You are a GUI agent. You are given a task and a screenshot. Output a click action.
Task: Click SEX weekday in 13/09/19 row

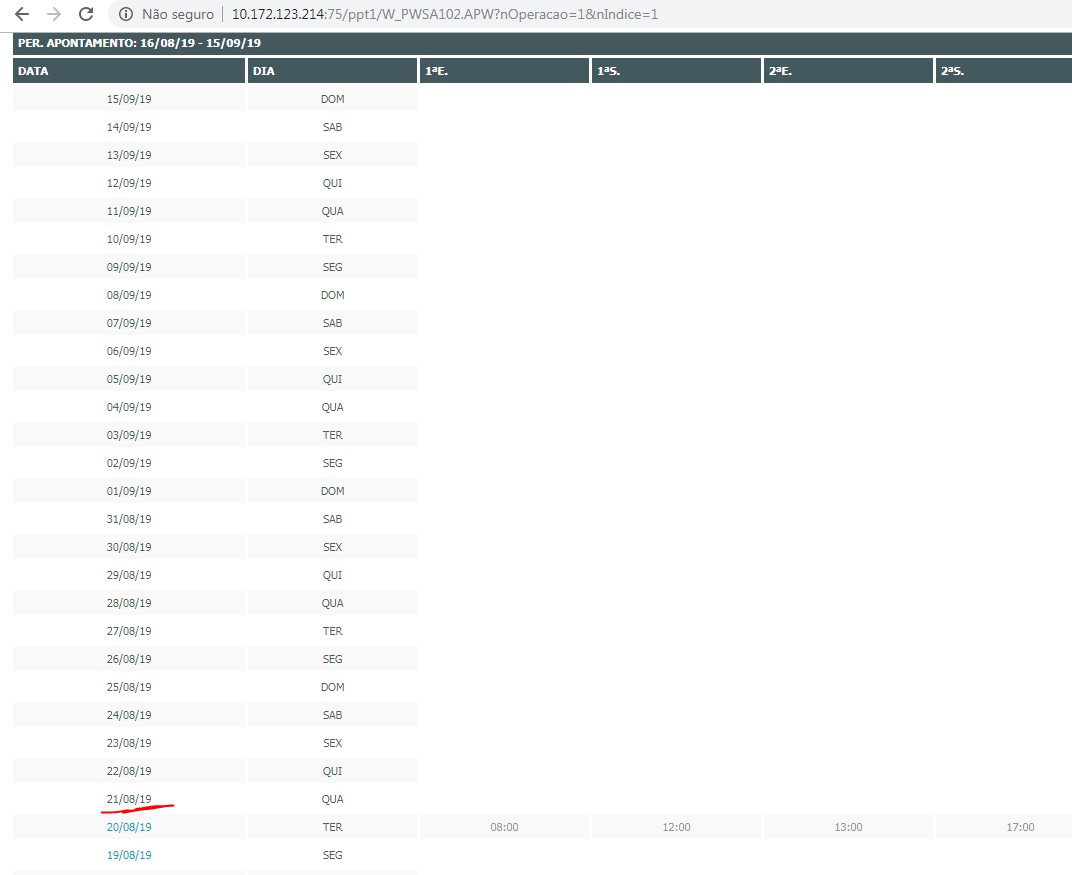coord(332,154)
